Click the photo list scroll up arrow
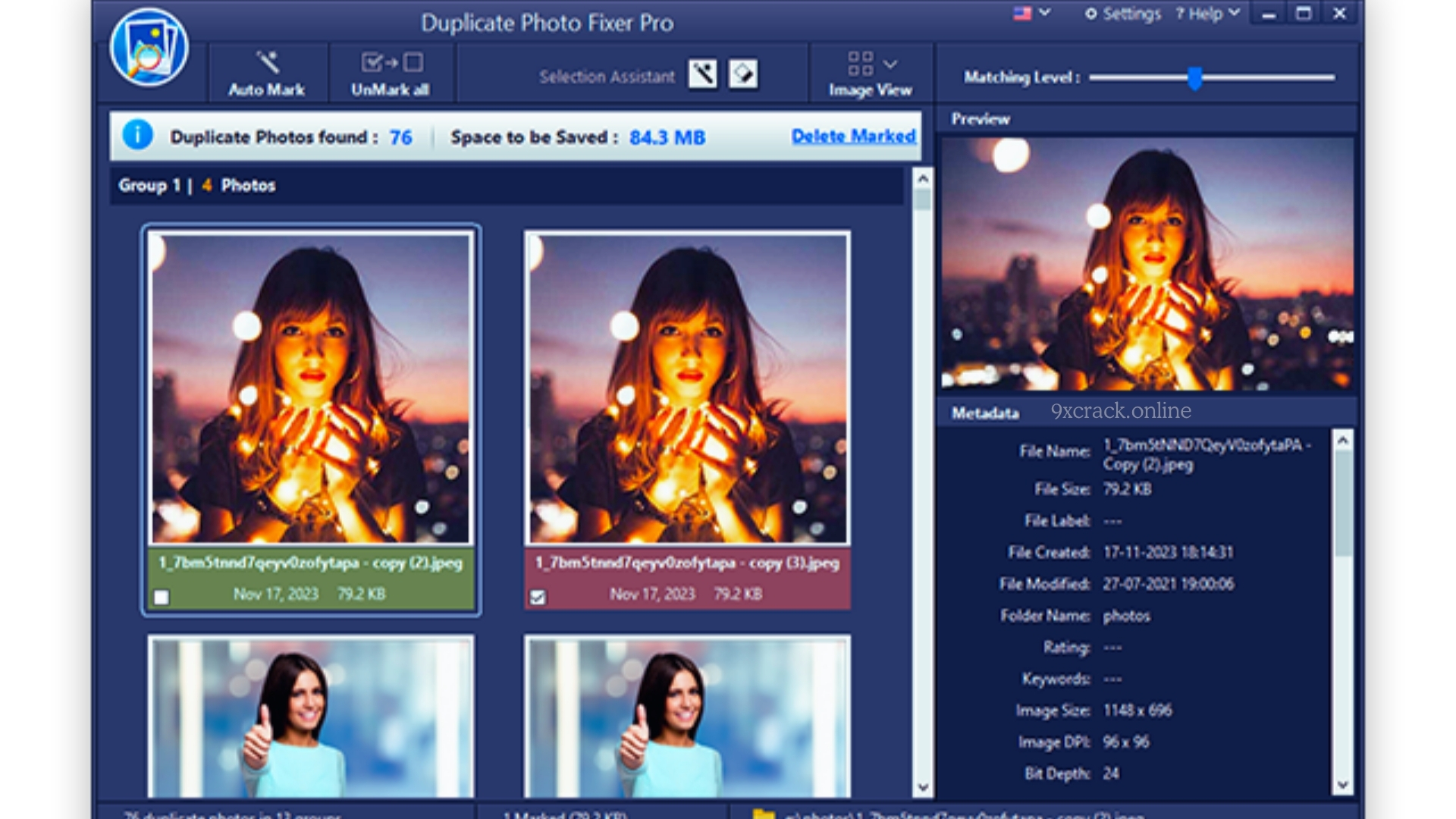 pyautogui.click(x=923, y=179)
